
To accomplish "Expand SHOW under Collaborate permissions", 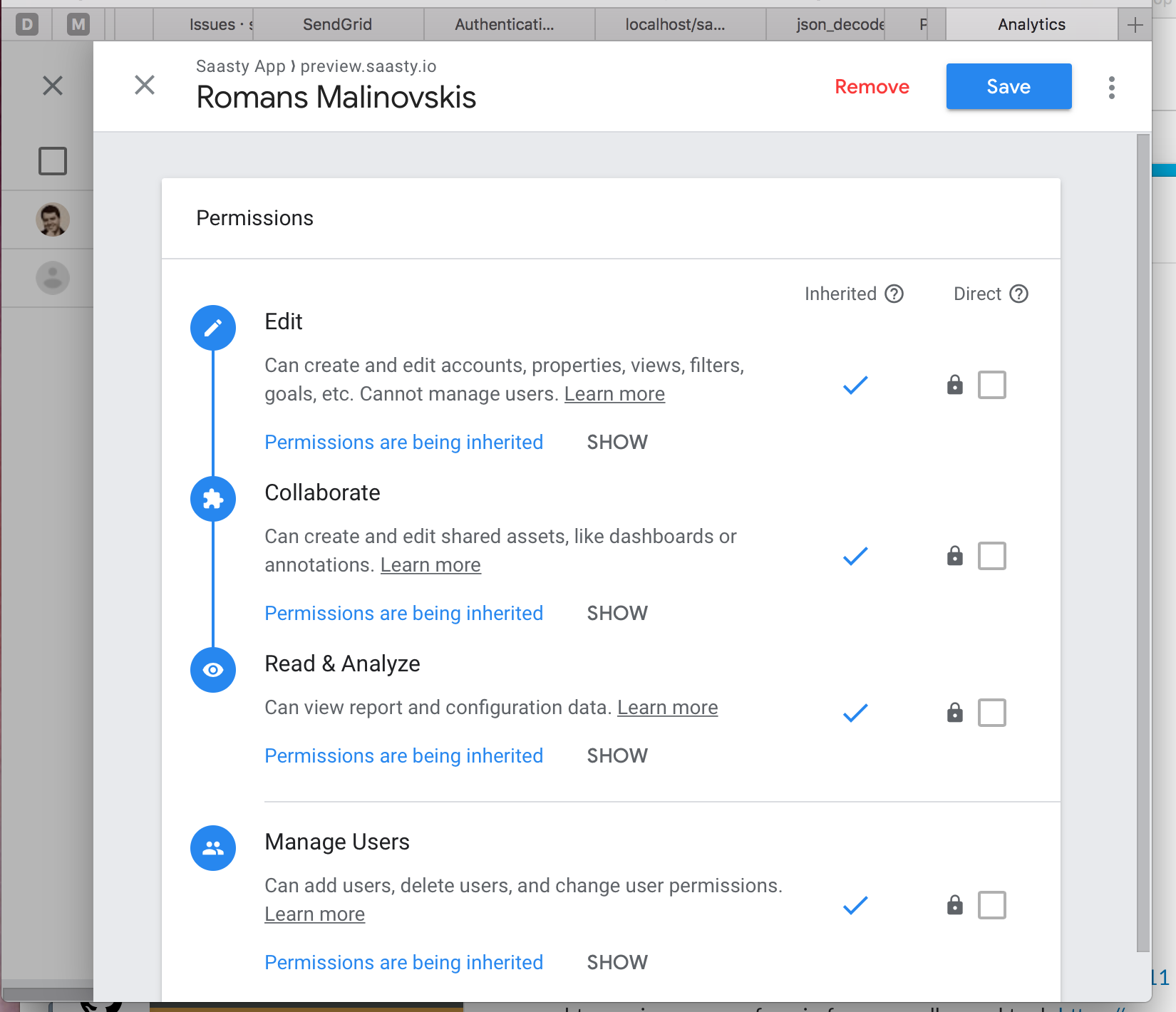I will [x=617, y=613].
